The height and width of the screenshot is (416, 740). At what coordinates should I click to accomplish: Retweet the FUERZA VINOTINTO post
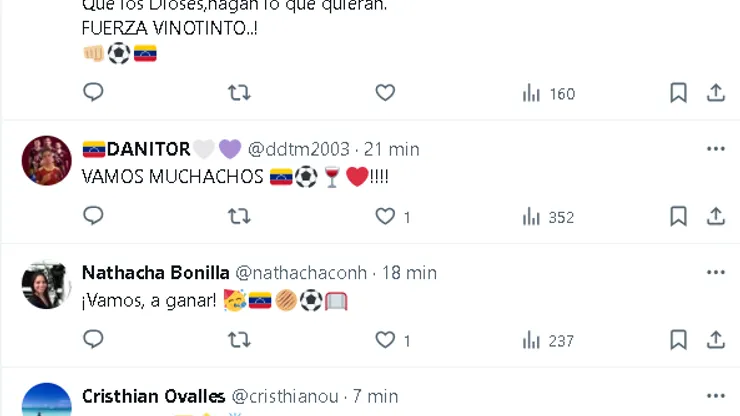[239, 93]
